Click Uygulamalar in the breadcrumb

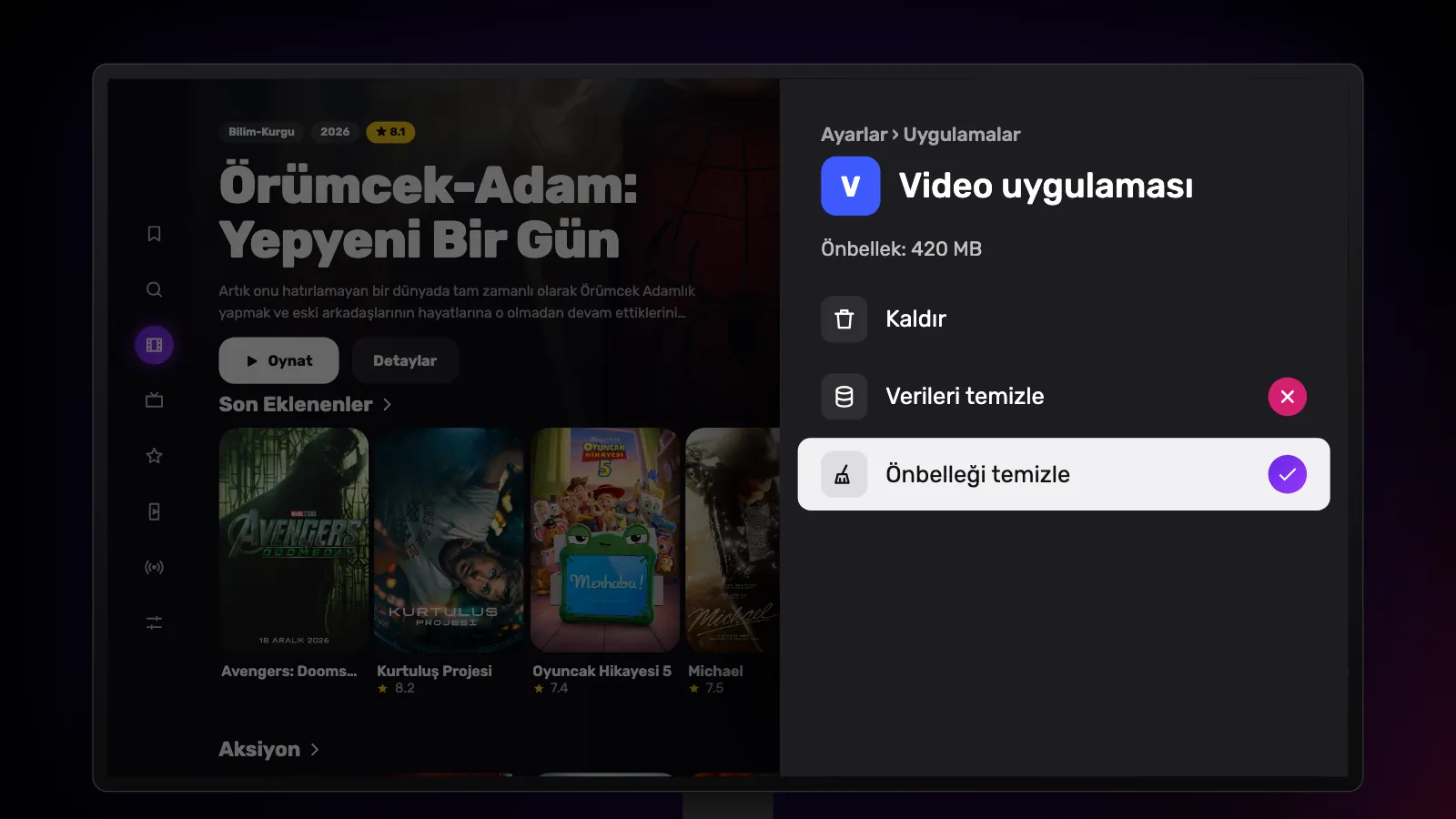[961, 135]
